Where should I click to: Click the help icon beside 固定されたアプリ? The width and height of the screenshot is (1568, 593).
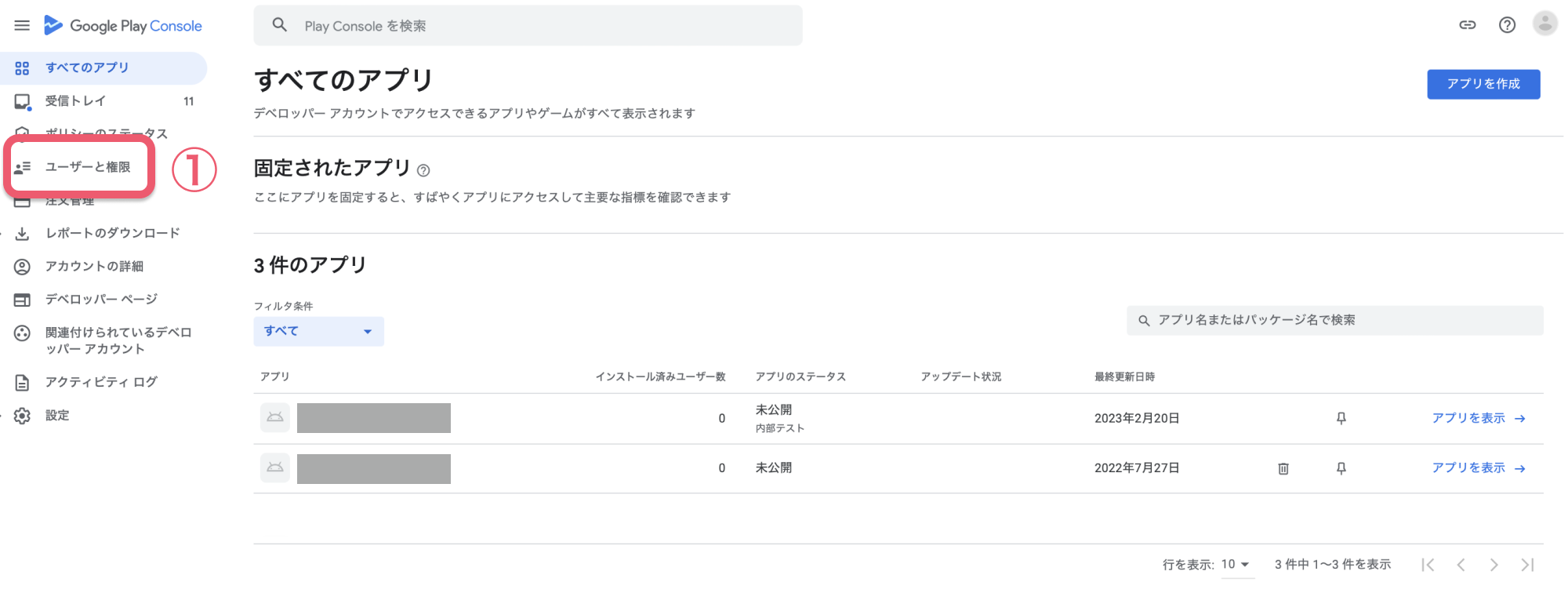pyautogui.click(x=423, y=170)
